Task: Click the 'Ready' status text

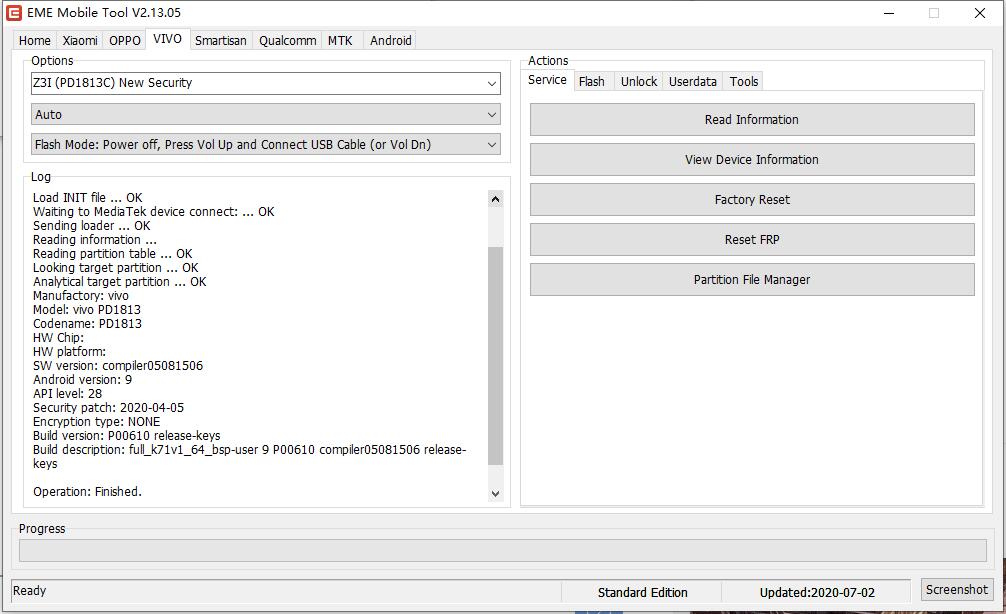Action: (30, 591)
